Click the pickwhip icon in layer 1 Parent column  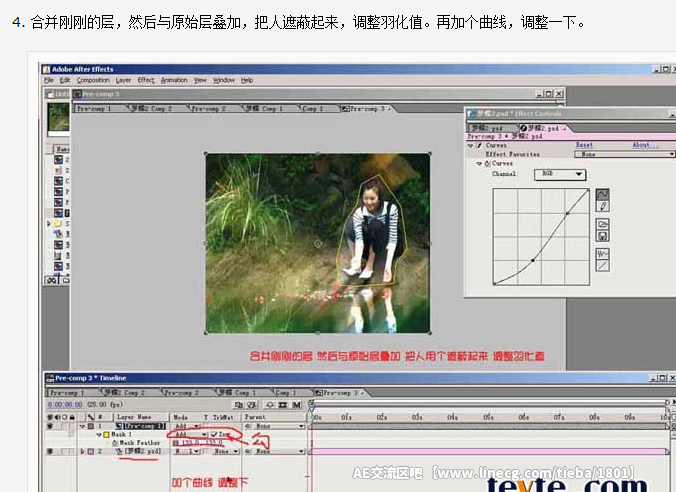(x=248, y=426)
